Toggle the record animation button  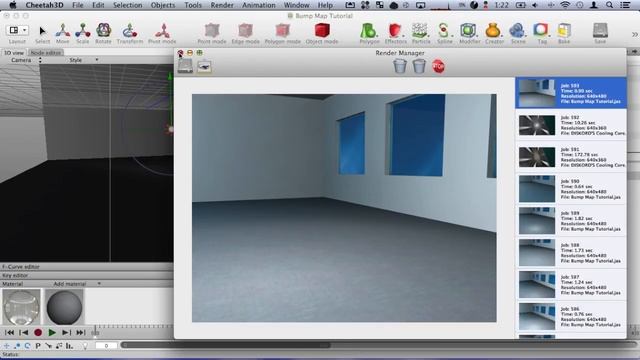(x=38, y=333)
